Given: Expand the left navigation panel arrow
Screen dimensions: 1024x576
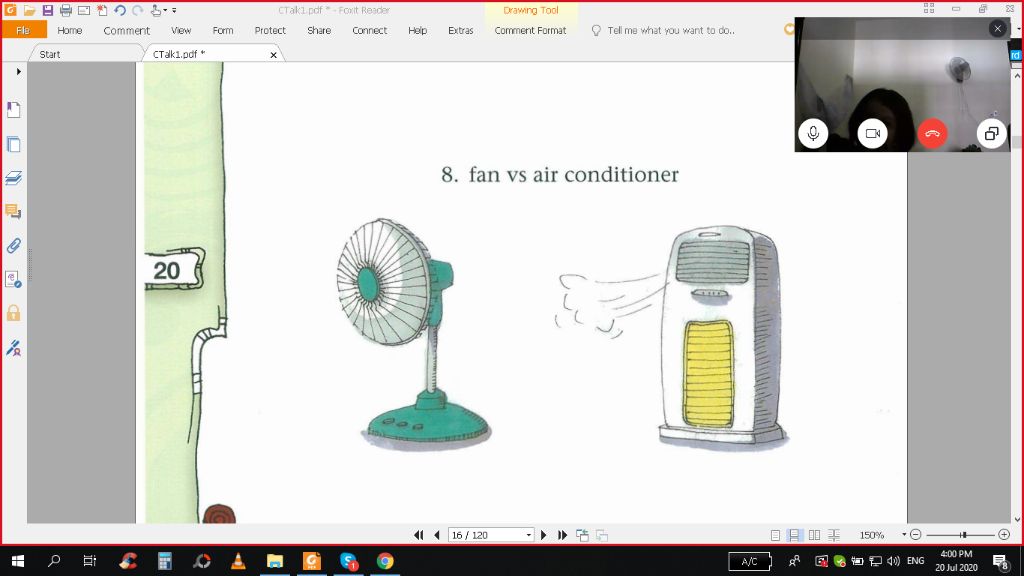Looking at the screenshot, I should pos(18,71).
